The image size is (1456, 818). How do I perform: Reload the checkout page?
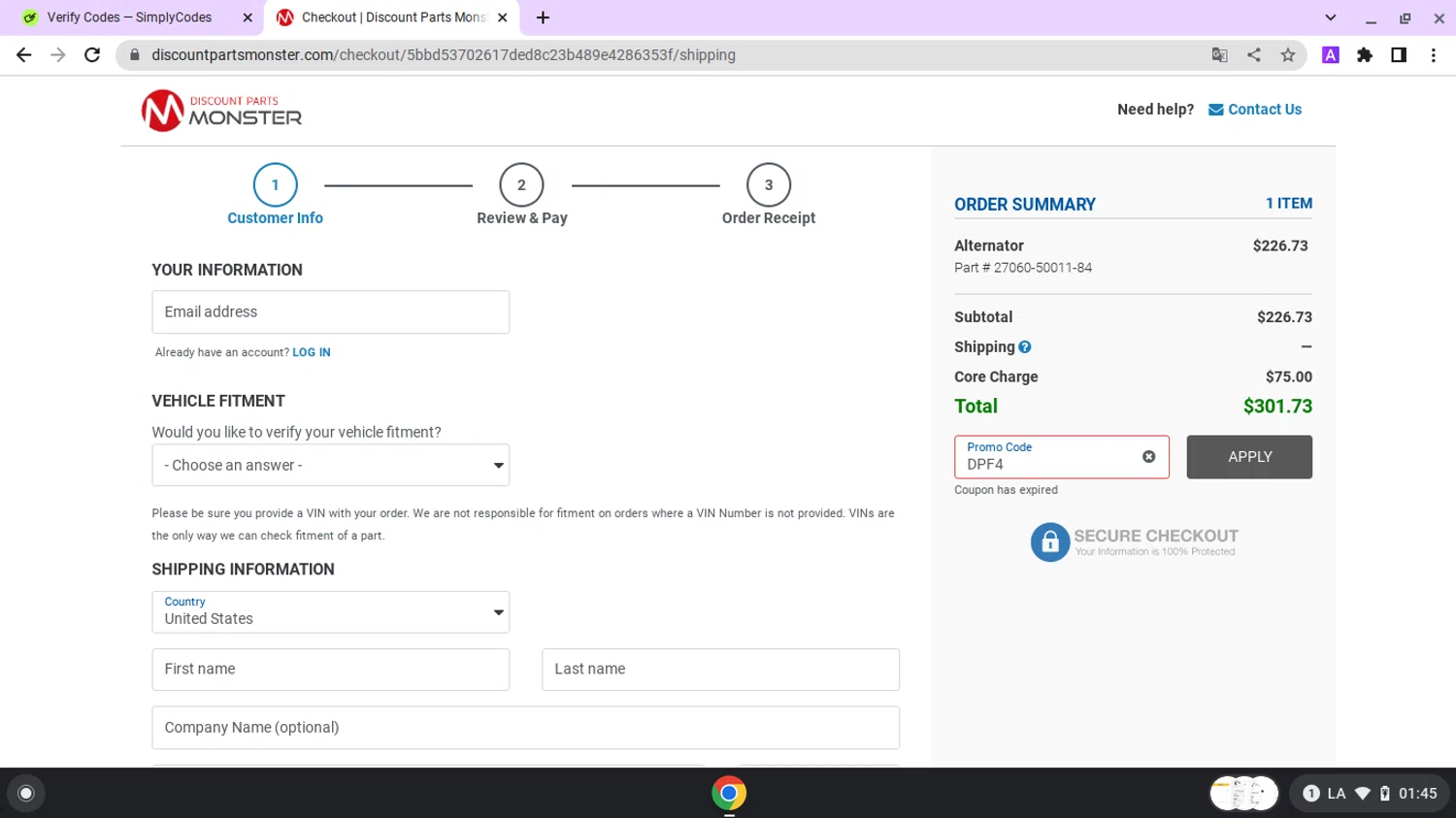tap(92, 55)
